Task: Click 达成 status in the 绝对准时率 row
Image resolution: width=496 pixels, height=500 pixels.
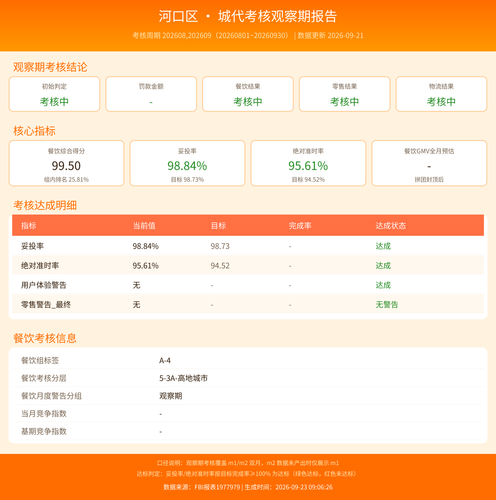Action: (x=383, y=266)
